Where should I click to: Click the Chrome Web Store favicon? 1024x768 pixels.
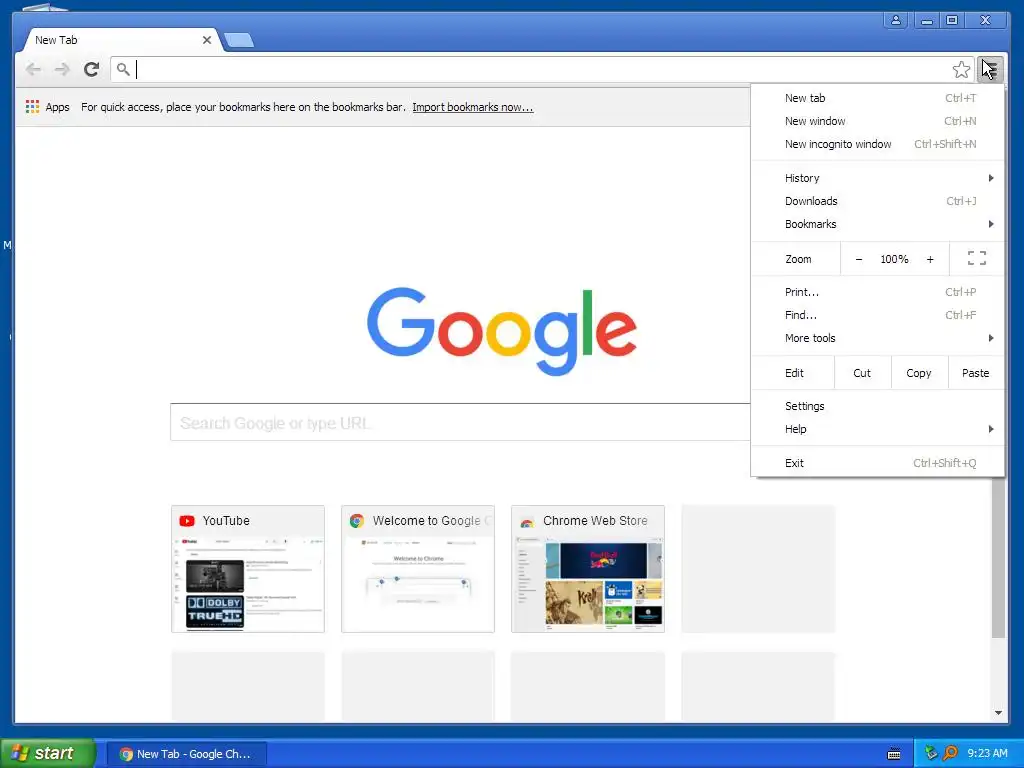527,521
